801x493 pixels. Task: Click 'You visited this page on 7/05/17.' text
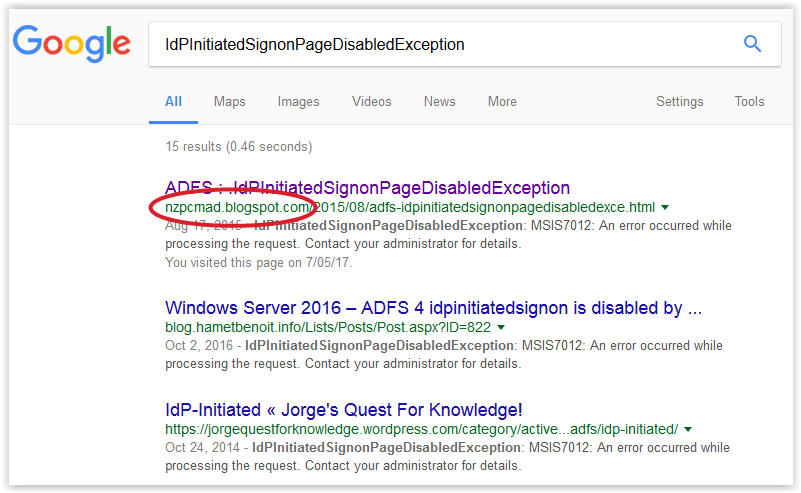tap(258, 263)
